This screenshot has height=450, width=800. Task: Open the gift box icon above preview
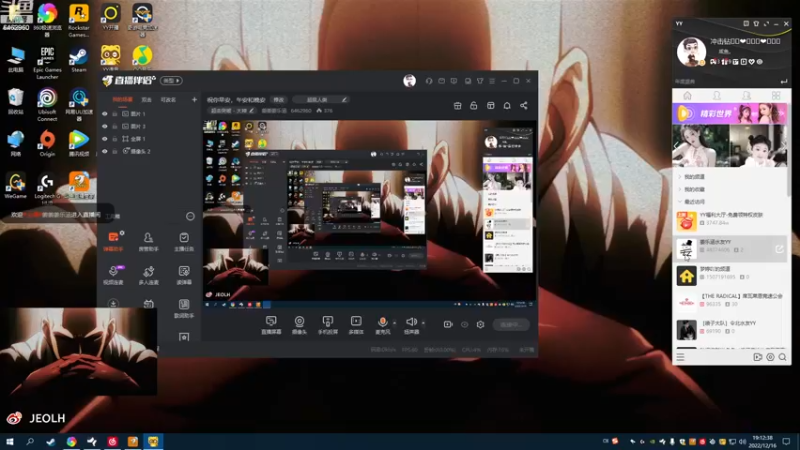point(457,106)
